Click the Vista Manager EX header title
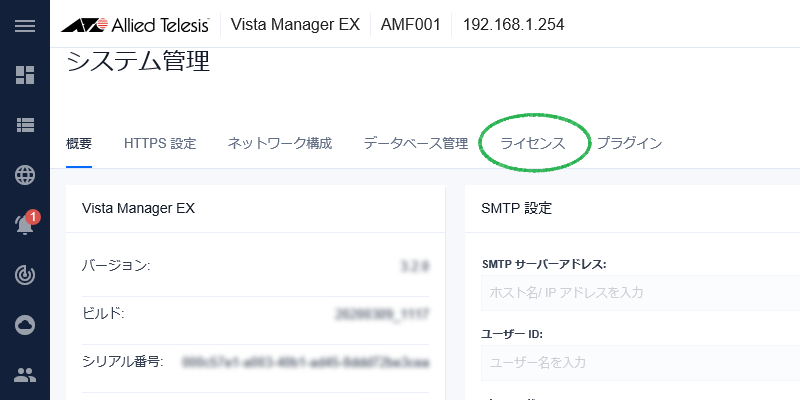800x400 pixels. point(295,24)
